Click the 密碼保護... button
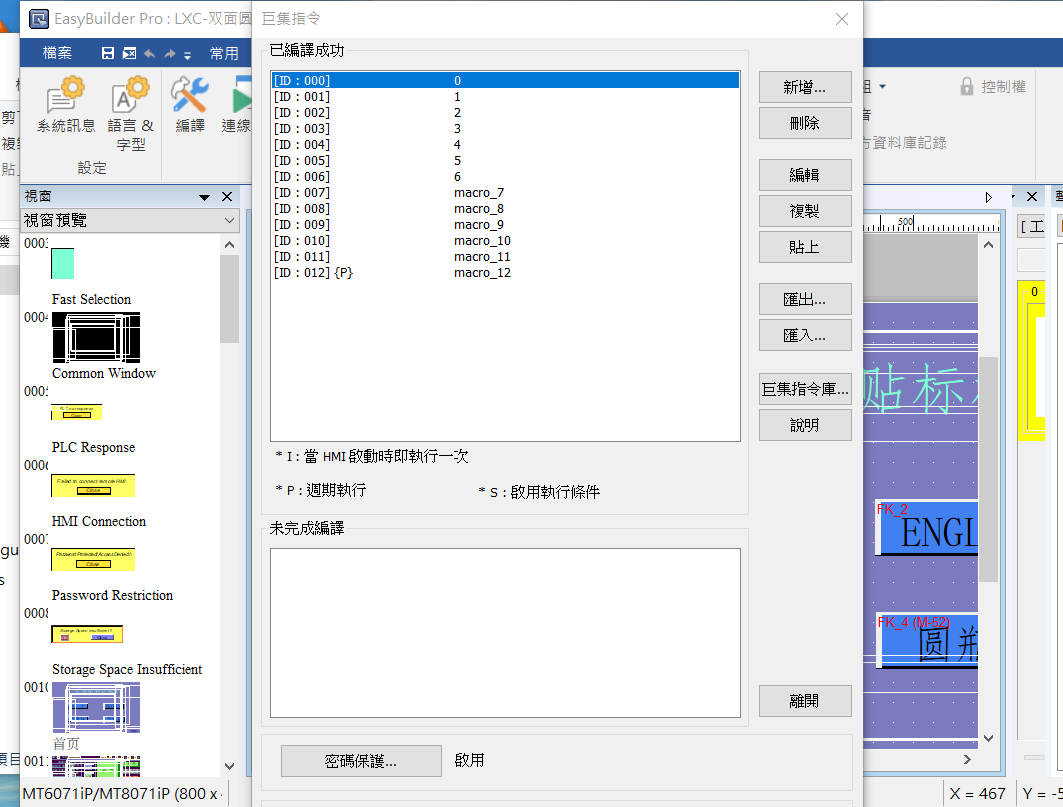 click(x=361, y=761)
